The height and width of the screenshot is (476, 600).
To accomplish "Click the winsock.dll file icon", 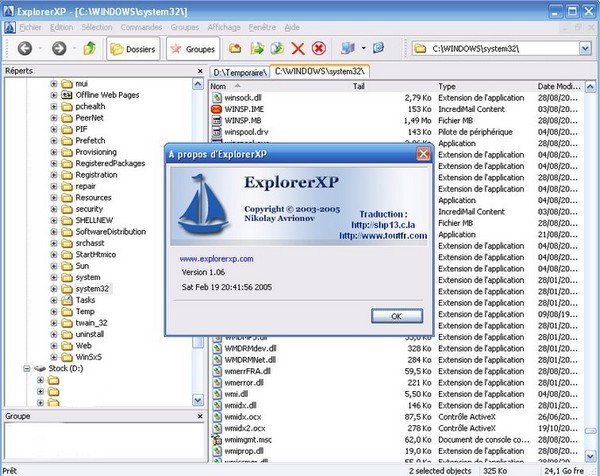I will [x=217, y=98].
